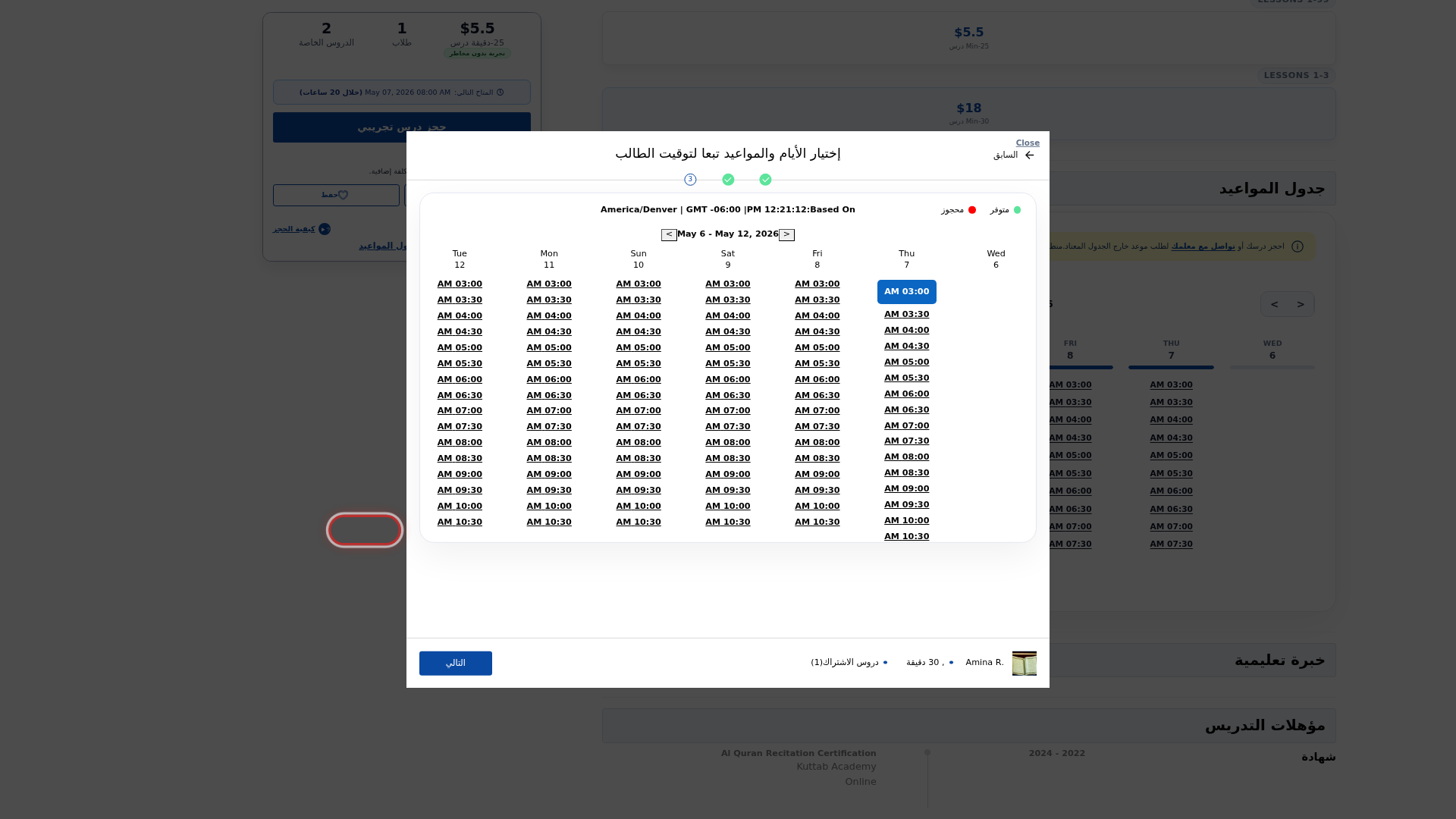The width and height of the screenshot is (1456, 819).
Task: Click the middle completed-step checkmark
Action: [728, 180]
